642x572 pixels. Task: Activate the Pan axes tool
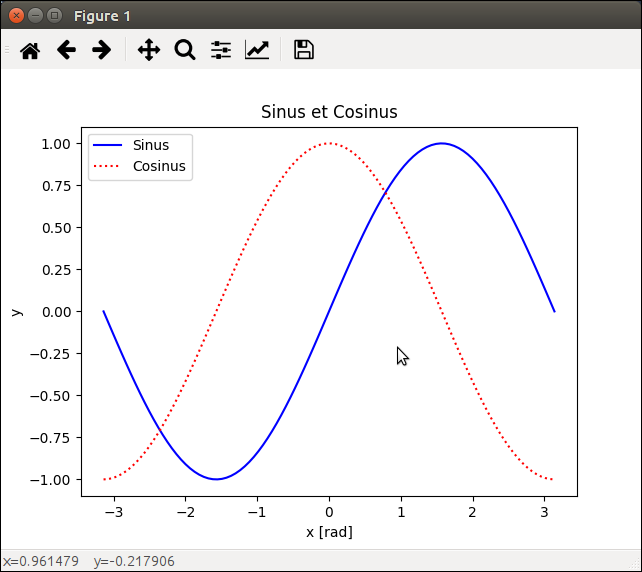pos(149,50)
